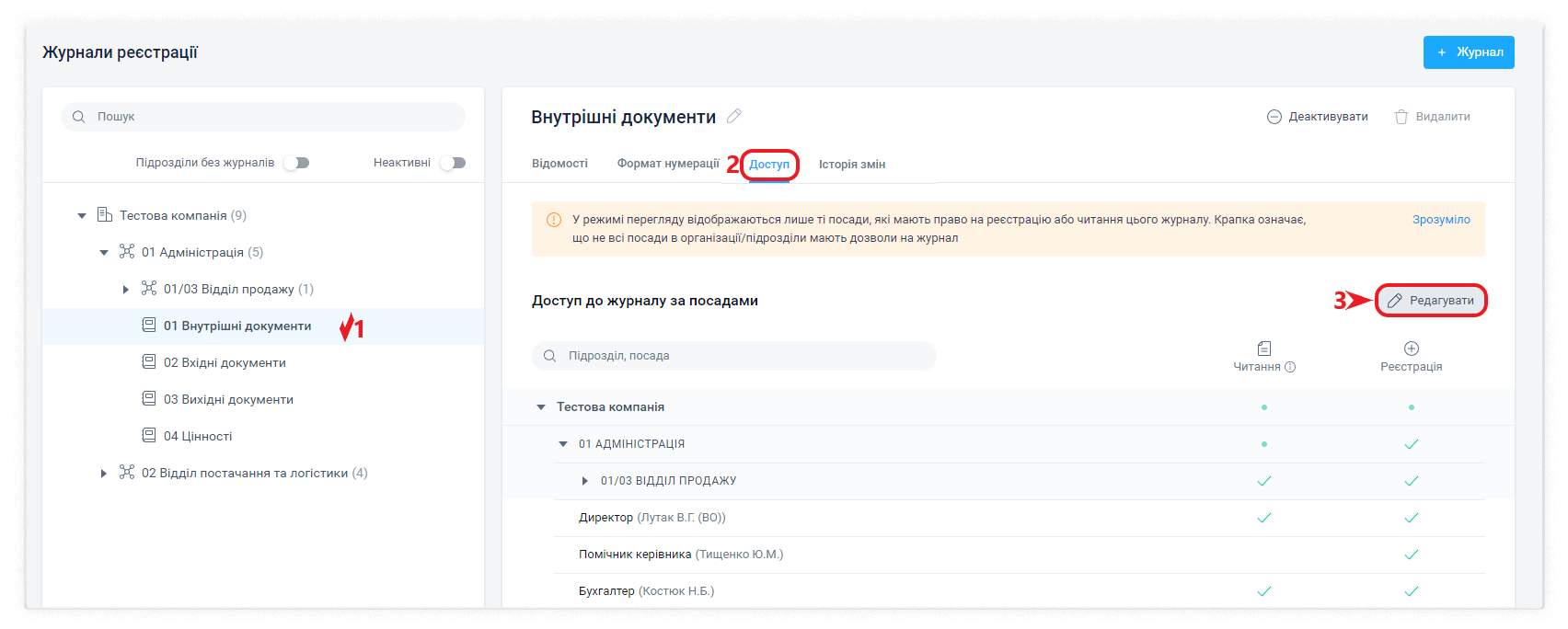Screen dimensions: 1568x629
Task: Select 04 Цінності journal icon
Action: pyautogui.click(x=149, y=435)
